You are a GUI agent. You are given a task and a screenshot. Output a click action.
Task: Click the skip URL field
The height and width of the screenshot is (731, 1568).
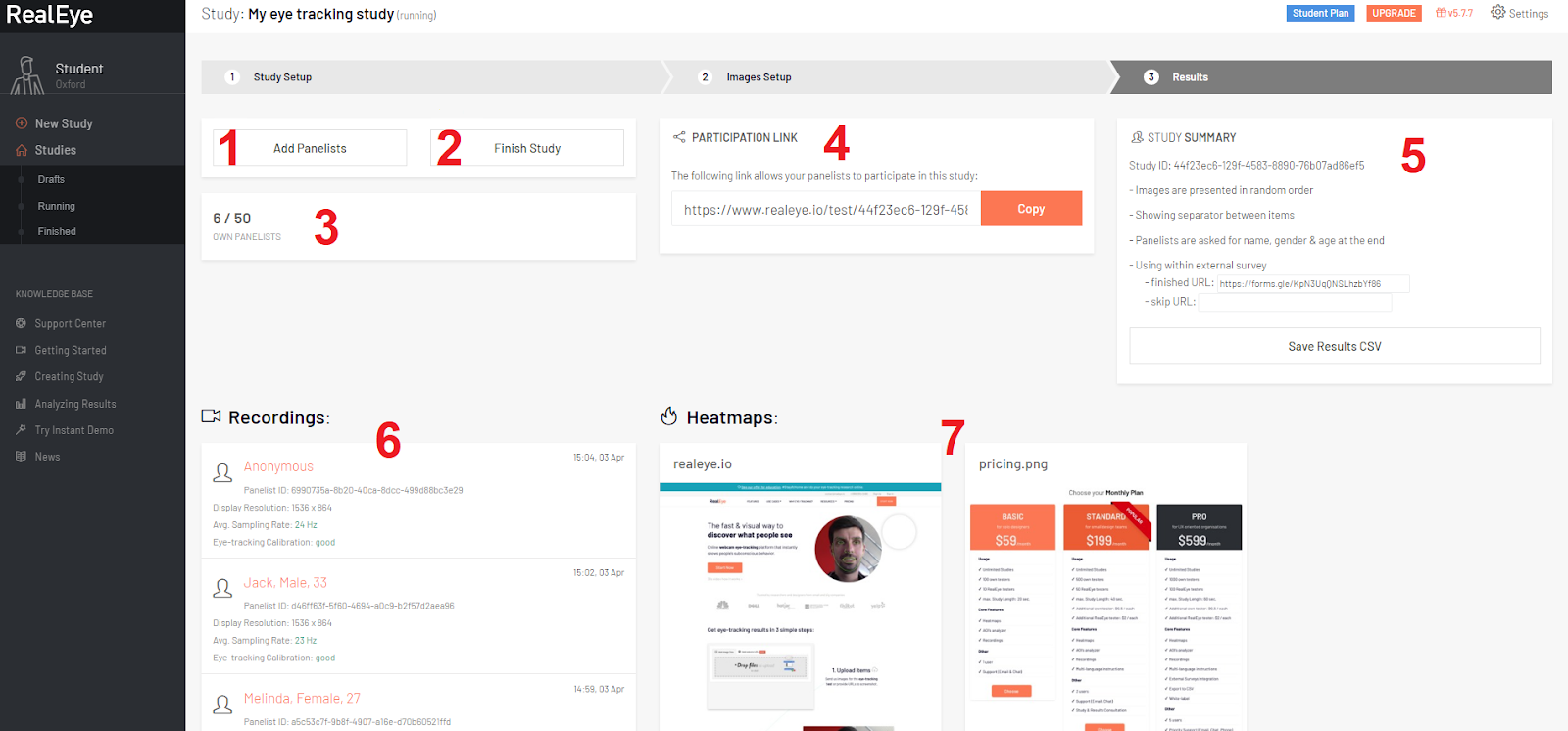coord(1295,302)
